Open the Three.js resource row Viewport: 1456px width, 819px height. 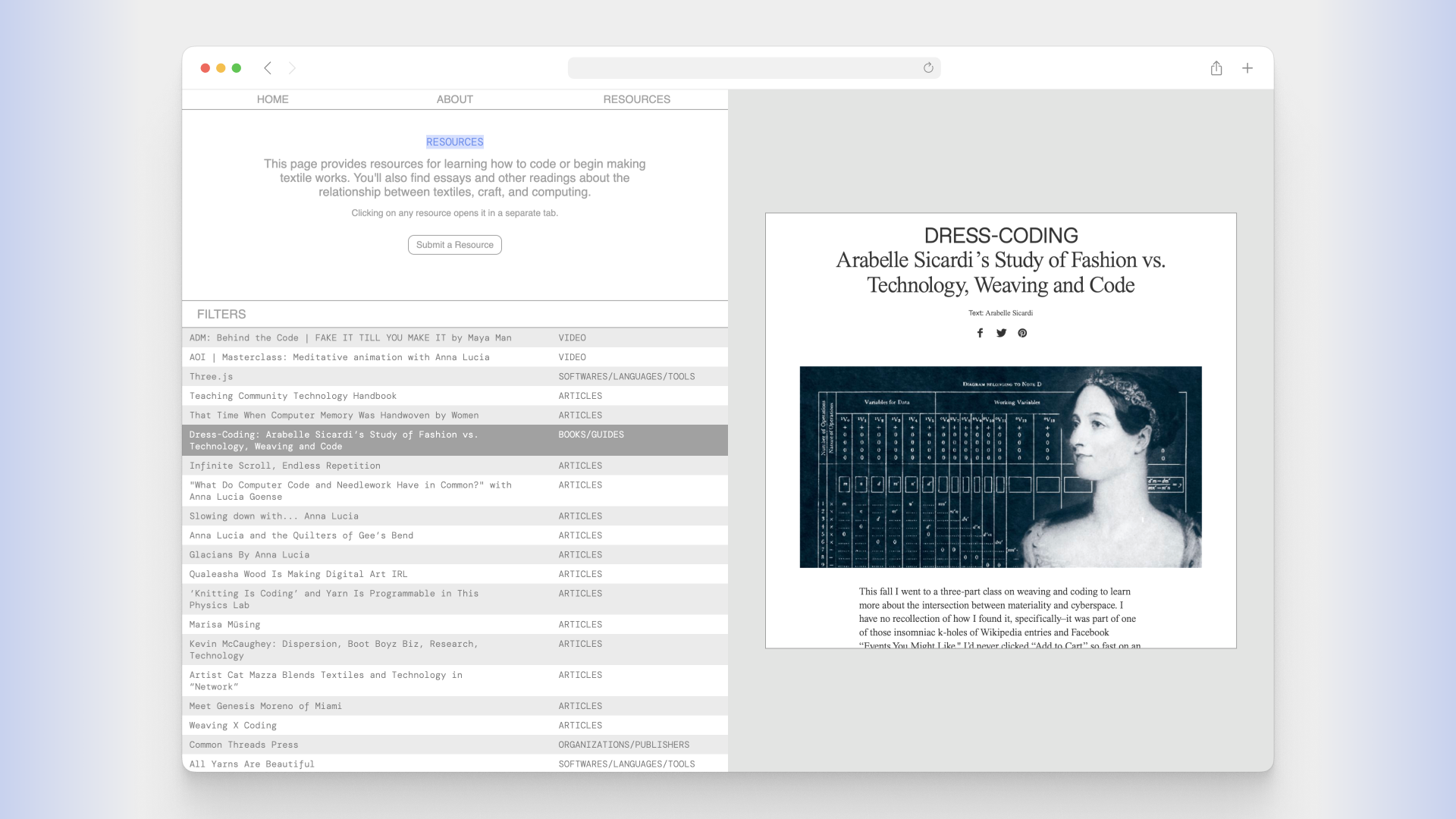click(212, 377)
